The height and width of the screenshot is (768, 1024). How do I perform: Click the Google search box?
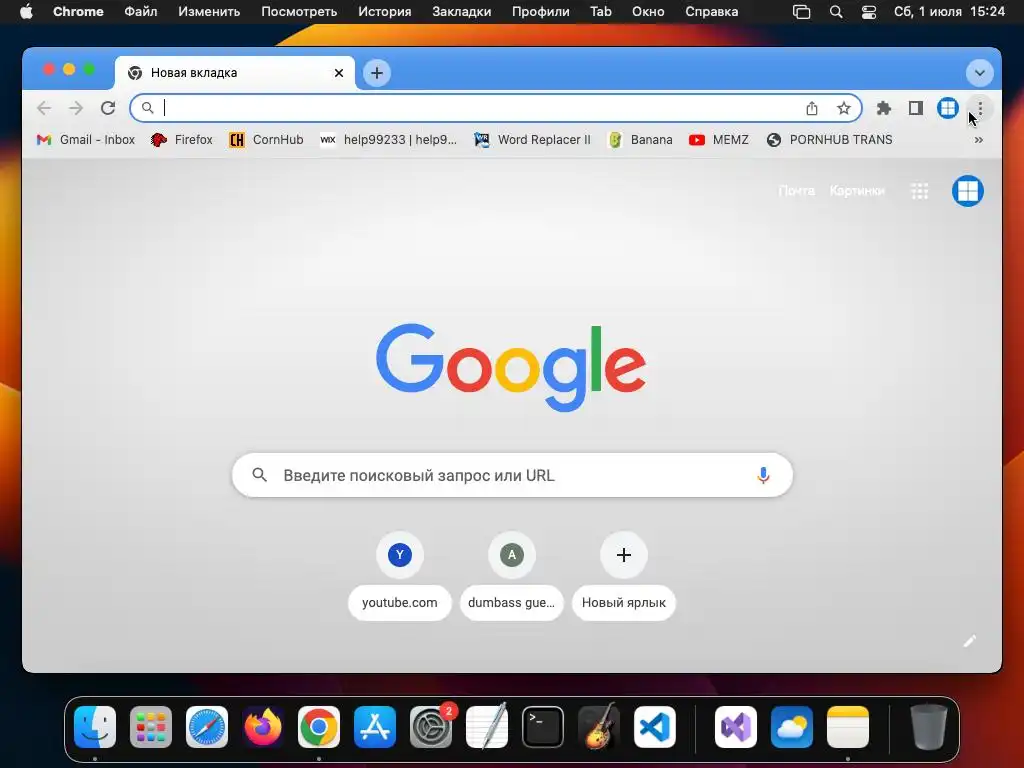[512, 475]
